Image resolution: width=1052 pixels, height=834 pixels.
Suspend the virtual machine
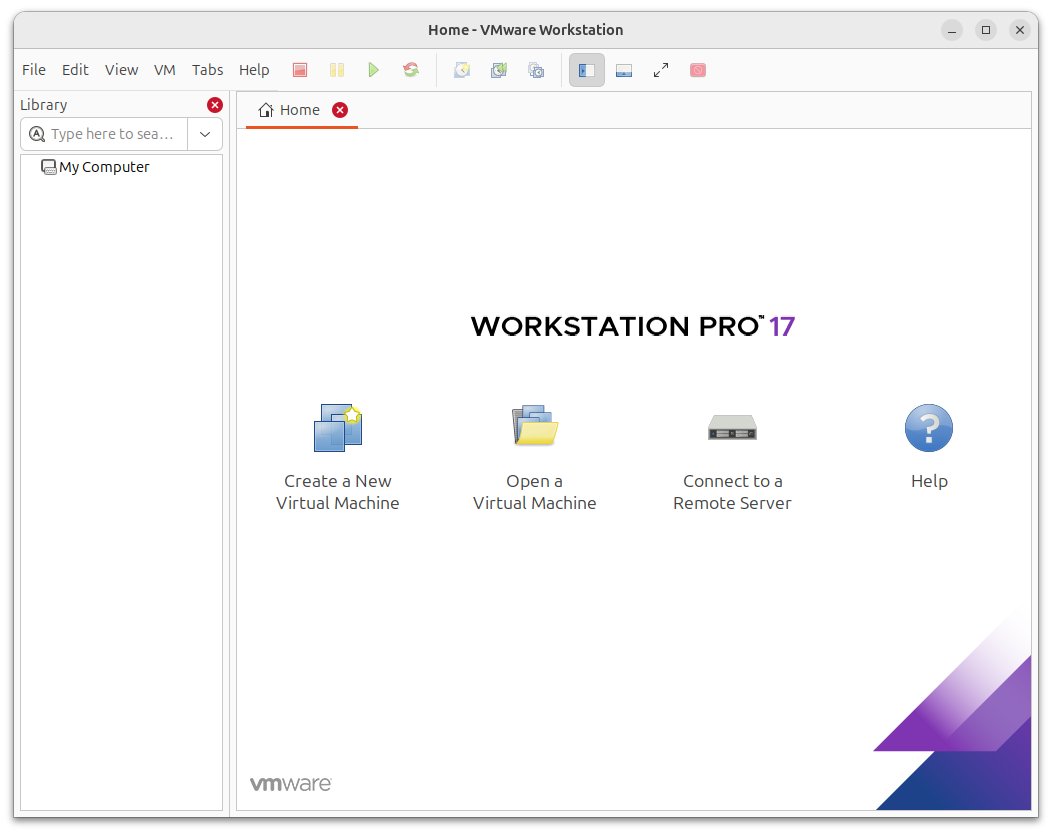(x=336, y=69)
